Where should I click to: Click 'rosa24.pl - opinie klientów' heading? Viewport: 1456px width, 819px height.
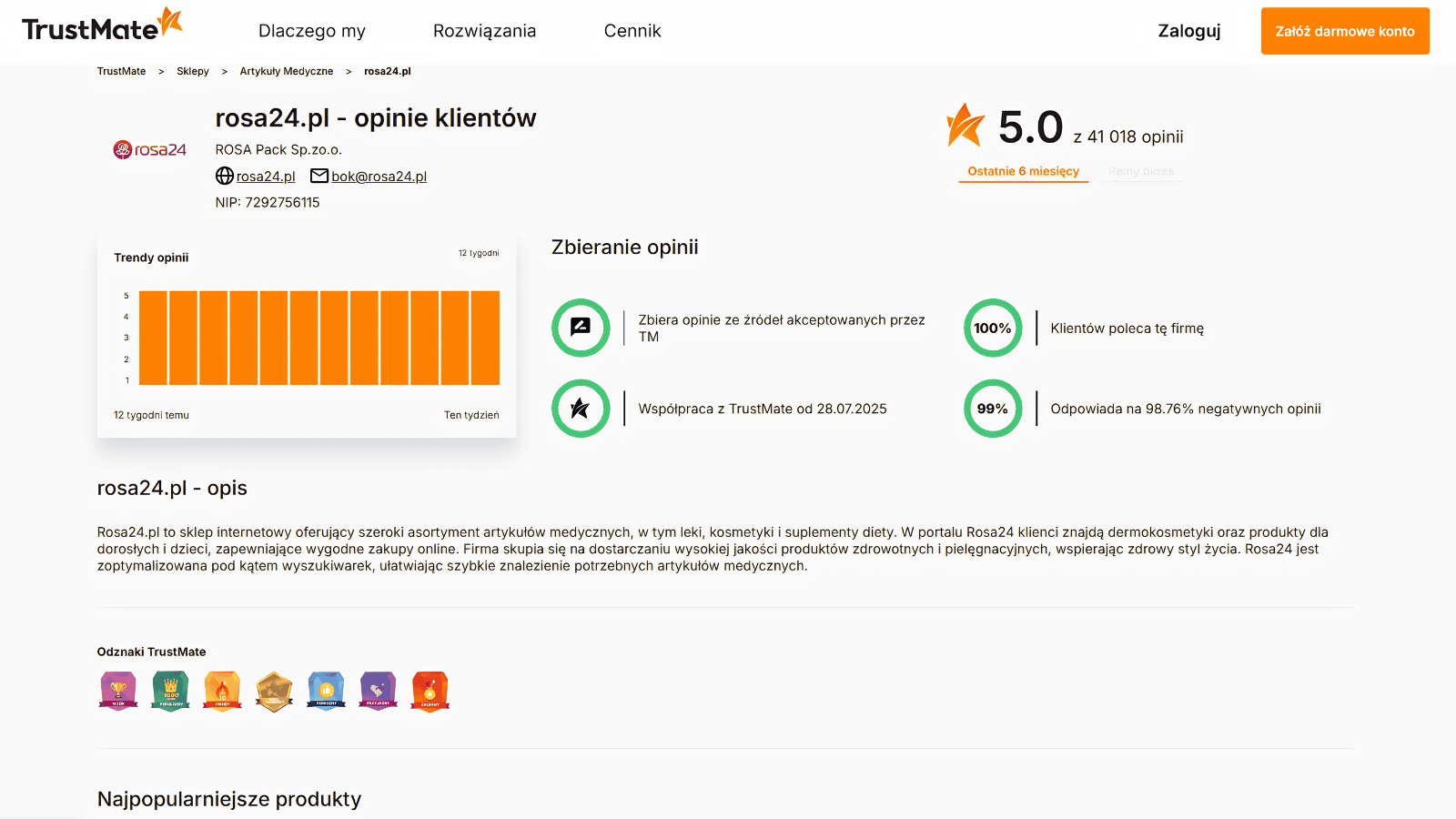[x=376, y=118]
